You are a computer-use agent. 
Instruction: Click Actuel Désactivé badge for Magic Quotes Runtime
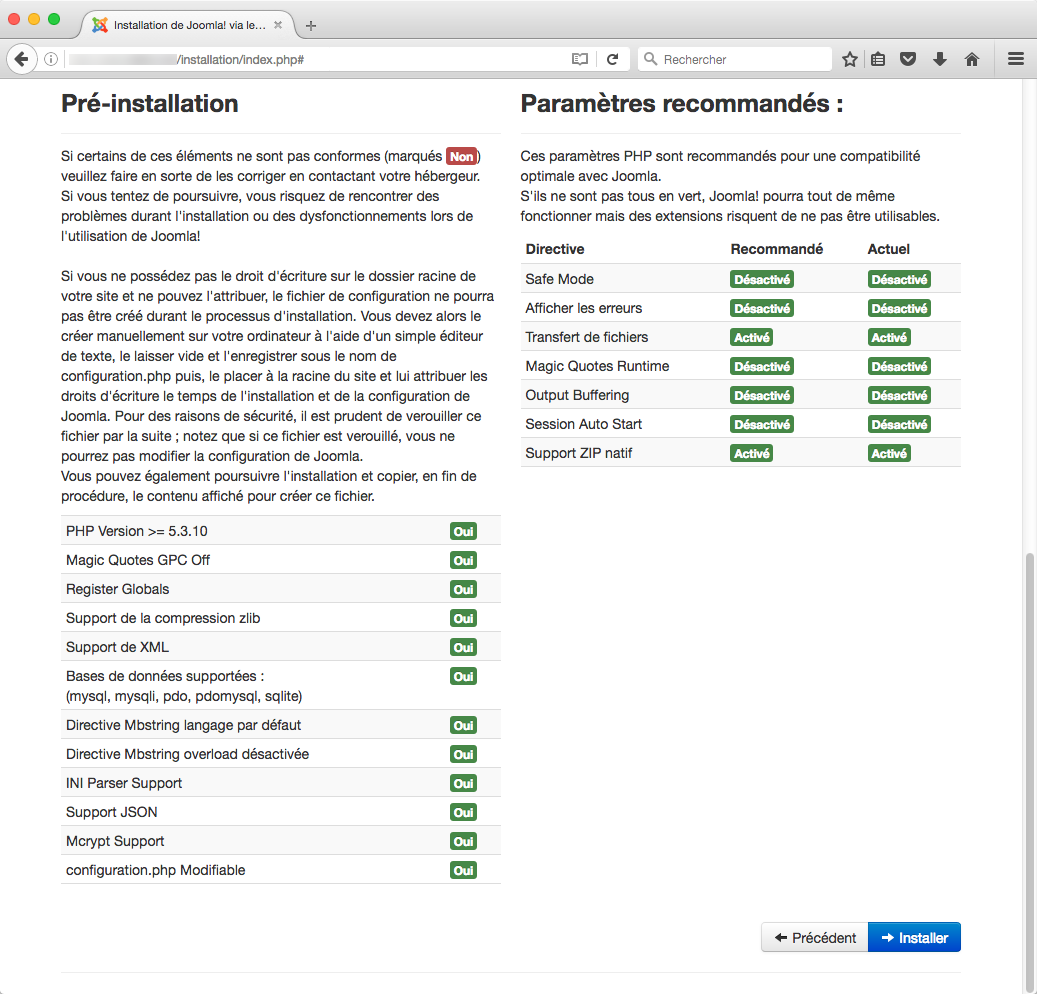pos(899,367)
